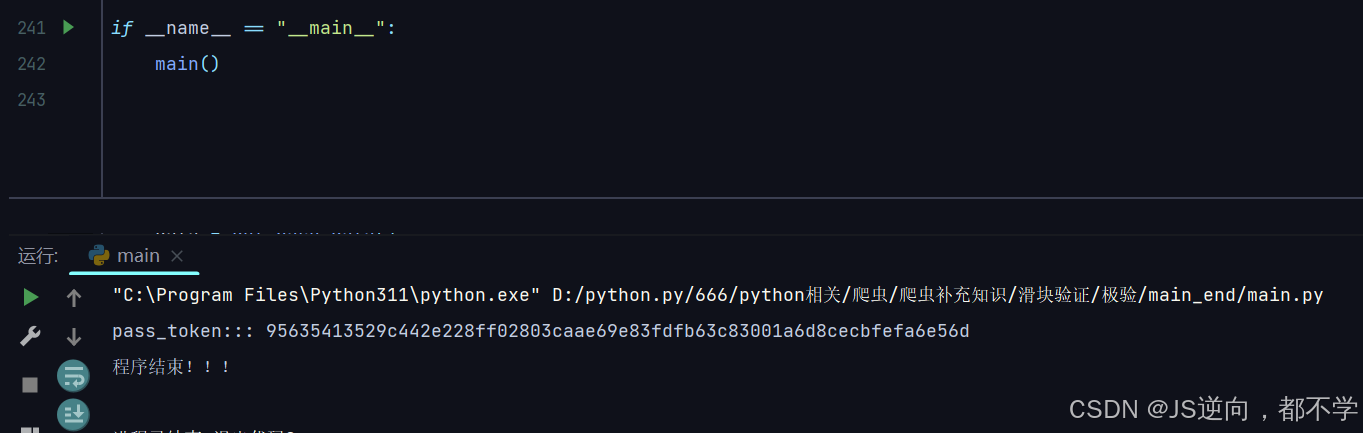Toggle scroll-to-end in the run console
This screenshot has width=1363, height=433.
(74, 414)
